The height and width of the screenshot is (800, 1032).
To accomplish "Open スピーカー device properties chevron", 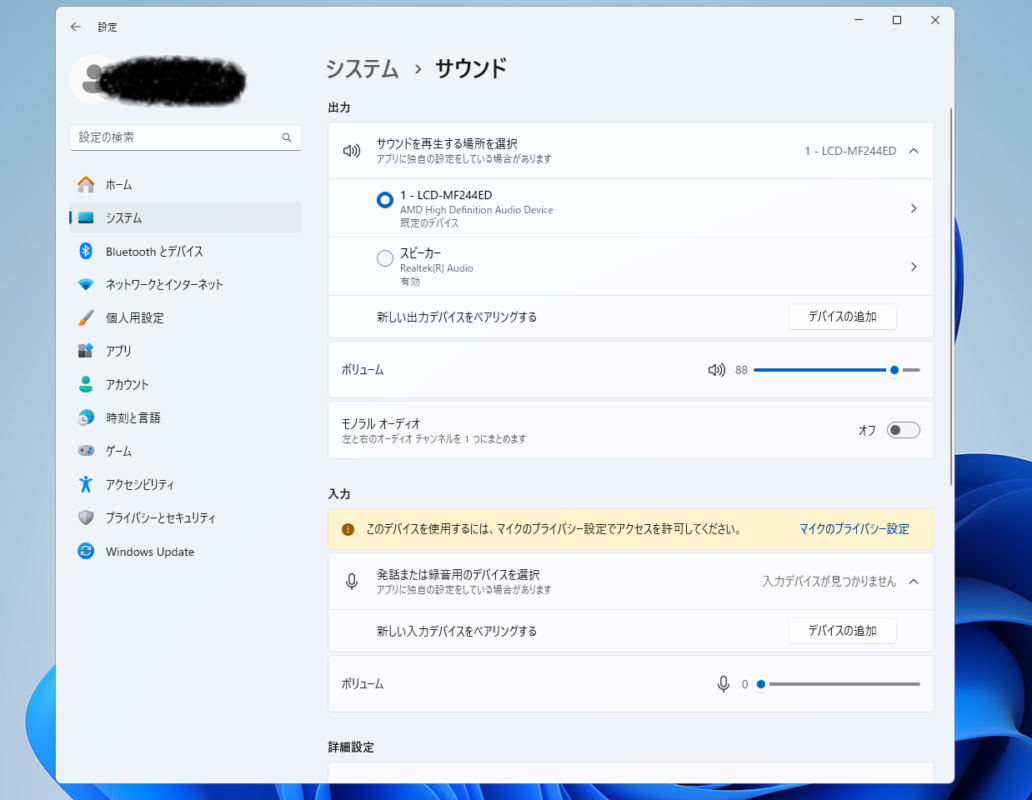I will tap(914, 266).
